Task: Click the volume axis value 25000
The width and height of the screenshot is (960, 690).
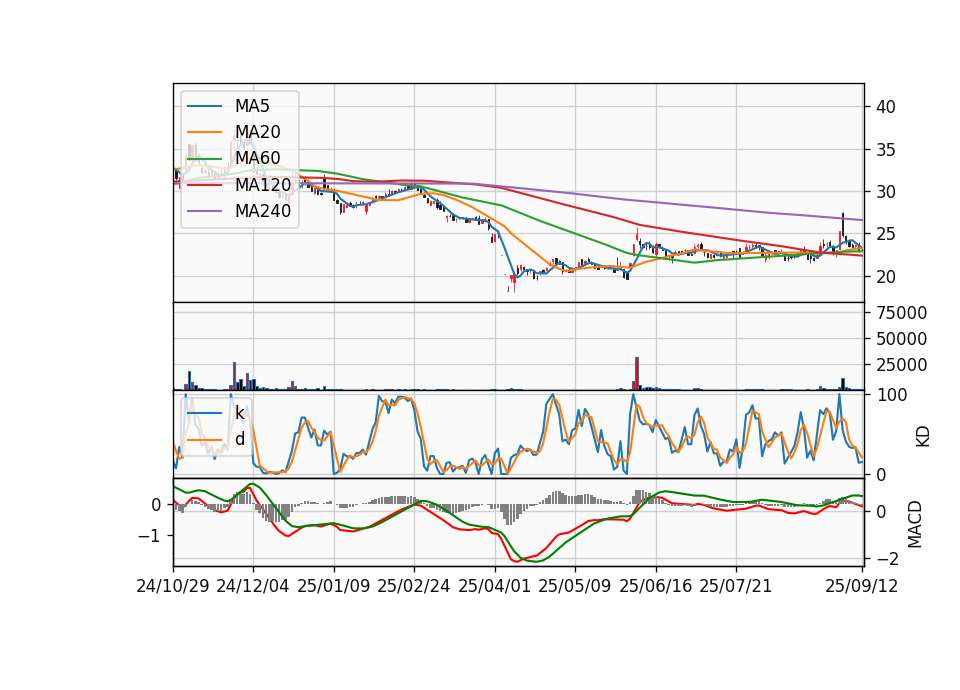Action: (x=902, y=365)
